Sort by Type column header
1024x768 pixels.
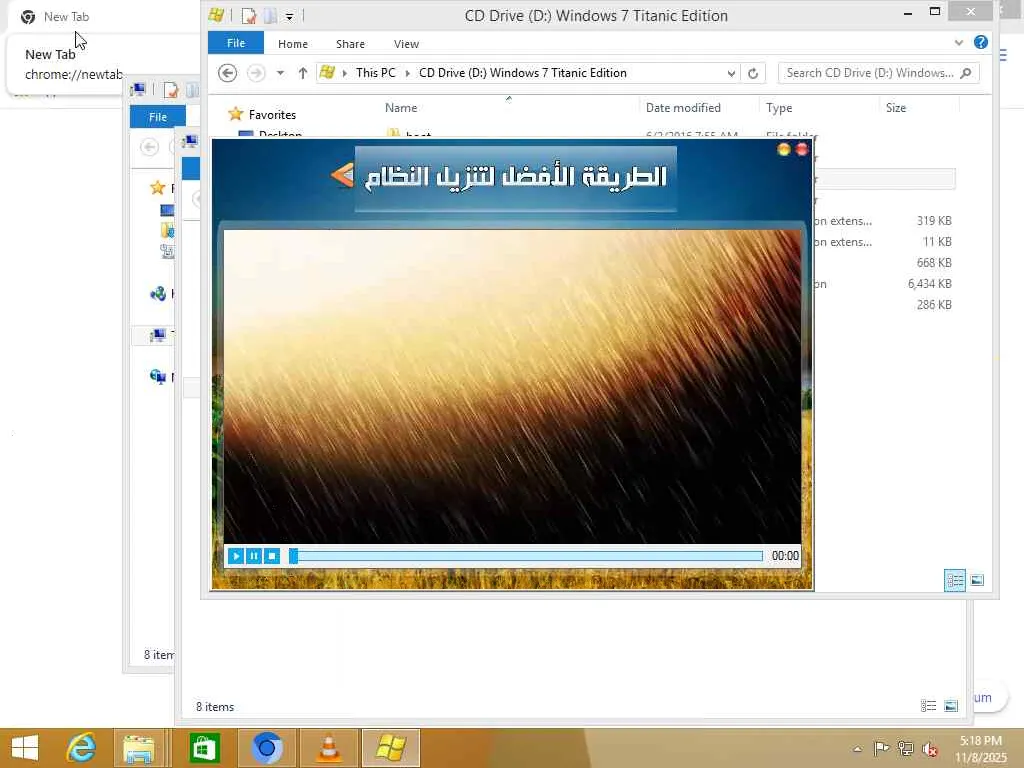coord(779,108)
